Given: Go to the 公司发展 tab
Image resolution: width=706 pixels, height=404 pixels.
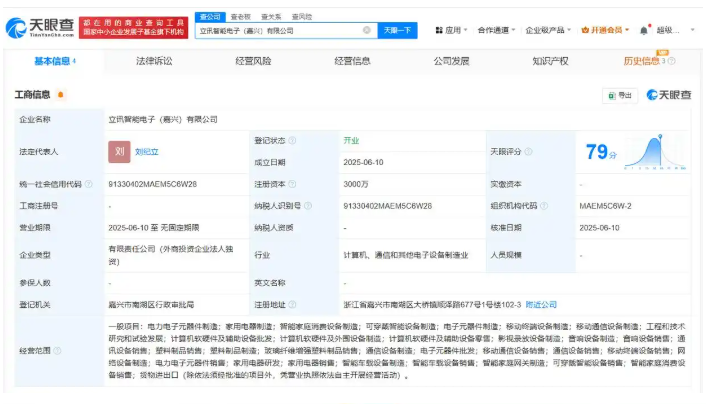Looking at the screenshot, I should point(451,61).
